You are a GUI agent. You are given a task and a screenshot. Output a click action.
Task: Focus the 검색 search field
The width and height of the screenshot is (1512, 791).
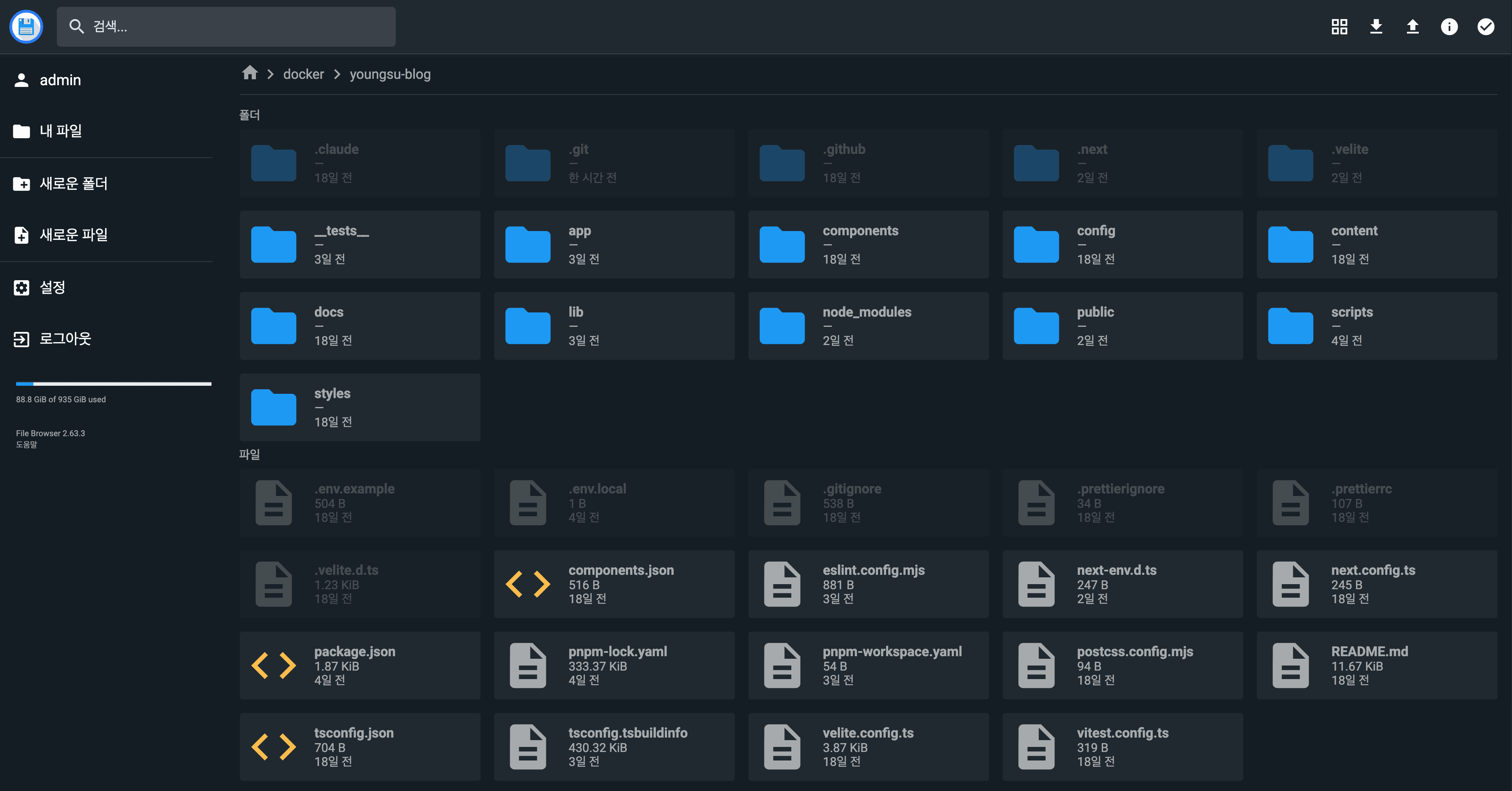point(226,26)
